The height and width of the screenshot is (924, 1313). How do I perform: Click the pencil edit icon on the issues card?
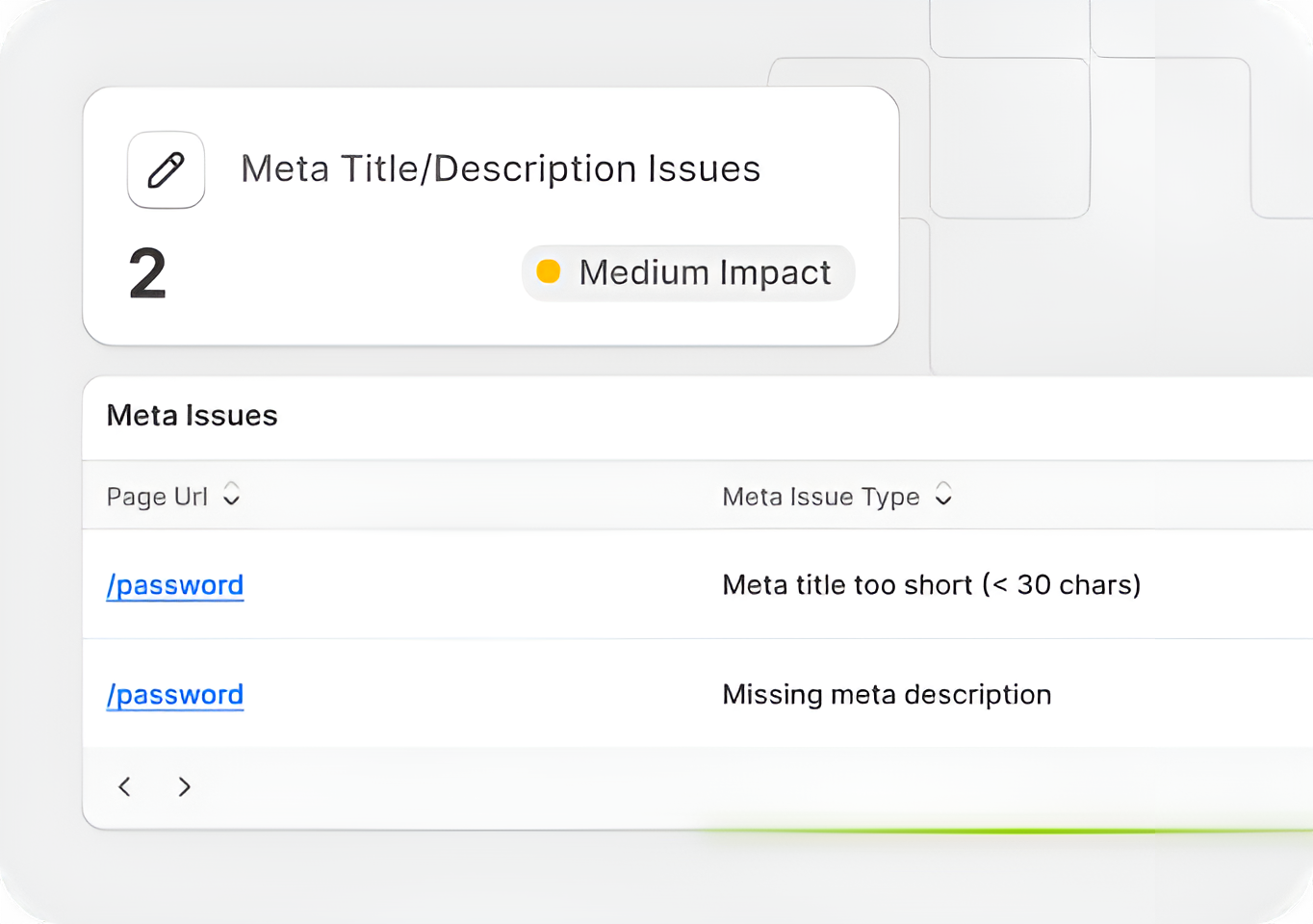(x=166, y=169)
